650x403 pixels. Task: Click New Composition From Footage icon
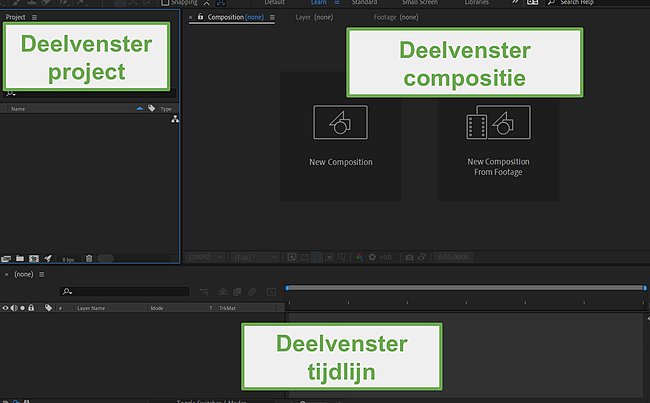pos(498,122)
